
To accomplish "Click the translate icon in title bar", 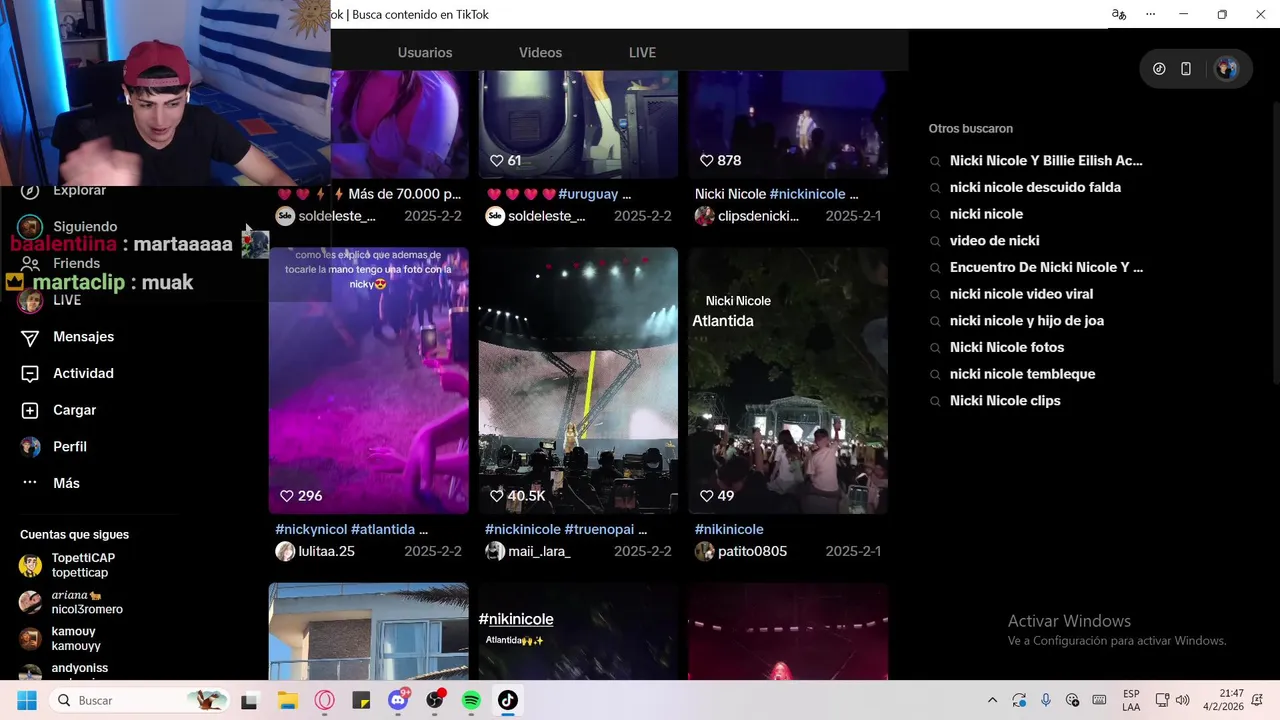I will pyautogui.click(x=1119, y=14).
